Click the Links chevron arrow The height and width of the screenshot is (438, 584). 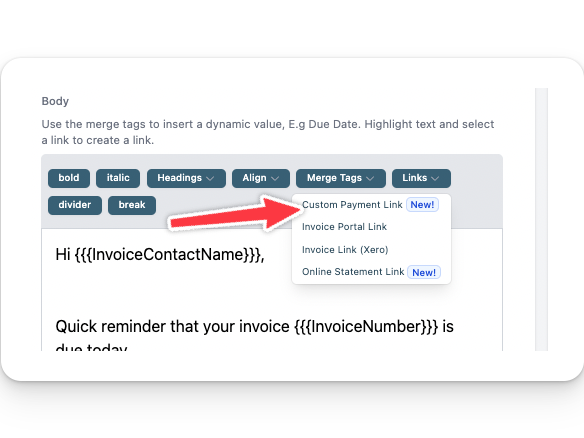pos(435,178)
